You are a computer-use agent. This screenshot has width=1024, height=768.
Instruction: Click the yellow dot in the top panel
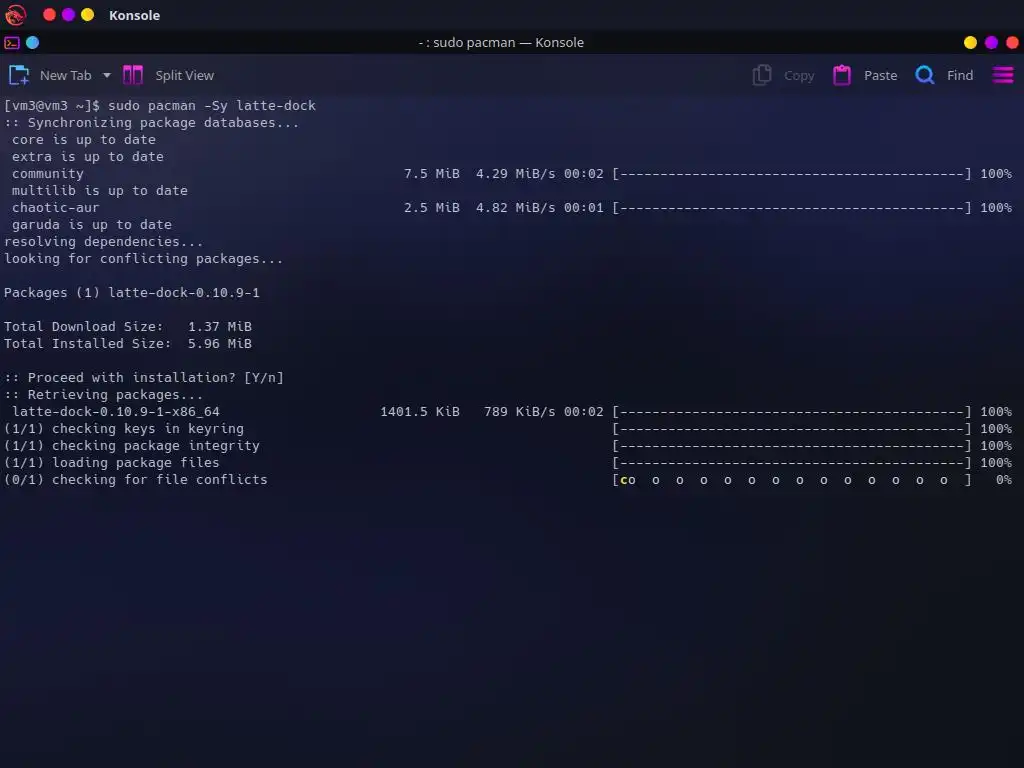88,14
